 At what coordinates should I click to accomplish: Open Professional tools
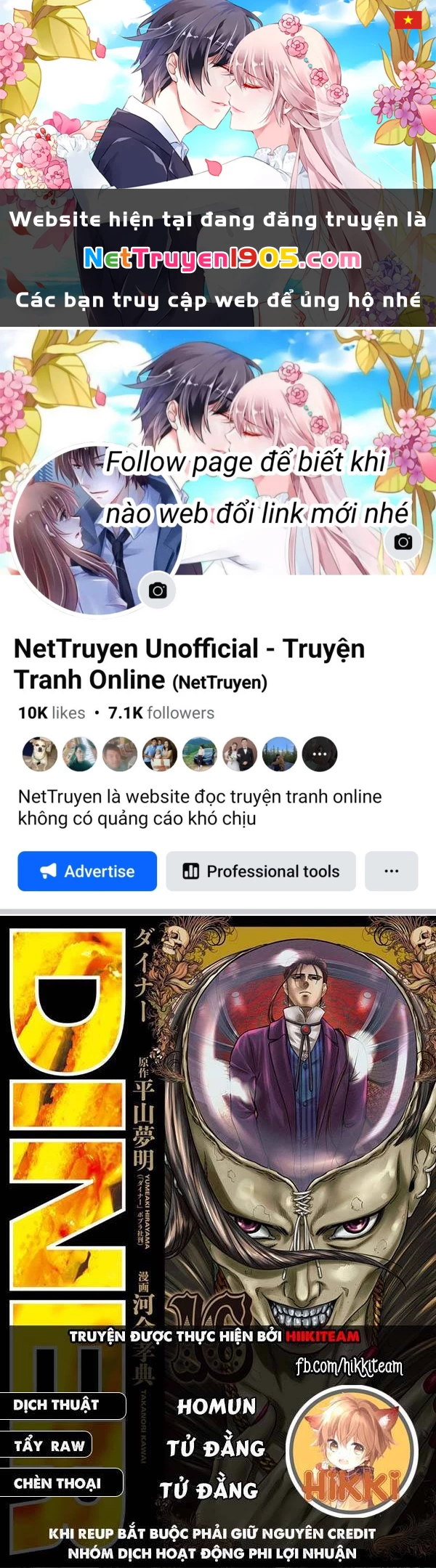[261, 871]
